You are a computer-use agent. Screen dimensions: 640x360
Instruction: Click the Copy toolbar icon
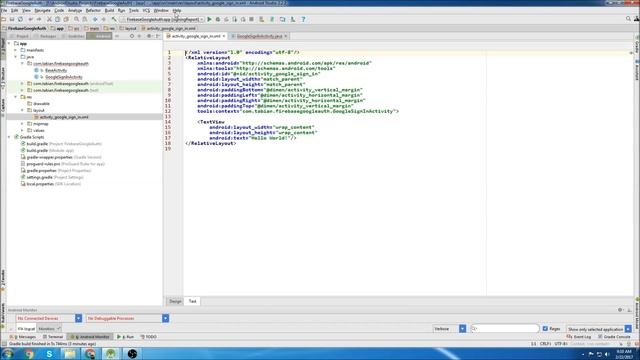tap(58, 19)
